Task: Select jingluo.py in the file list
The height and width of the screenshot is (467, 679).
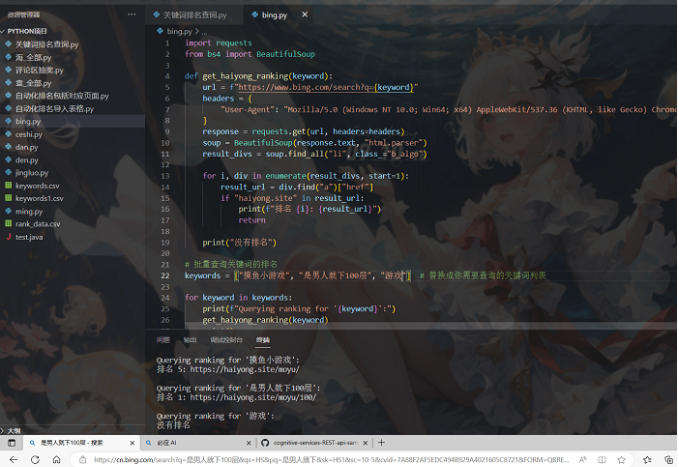Action: [x=32, y=173]
